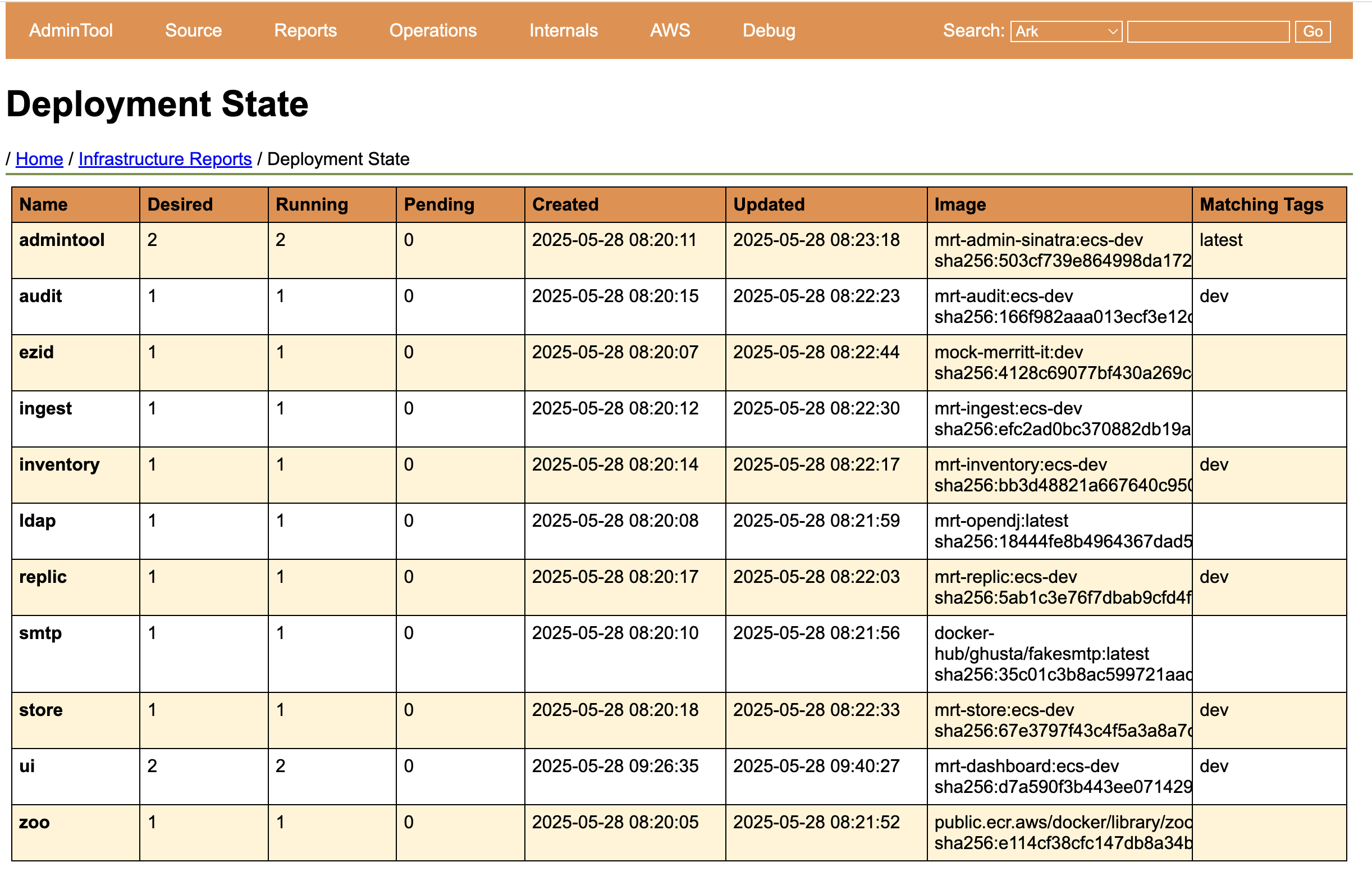Click the mrt-ingest:ecs-dev image cell
The width and height of the screenshot is (1372, 885).
(1059, 419)
